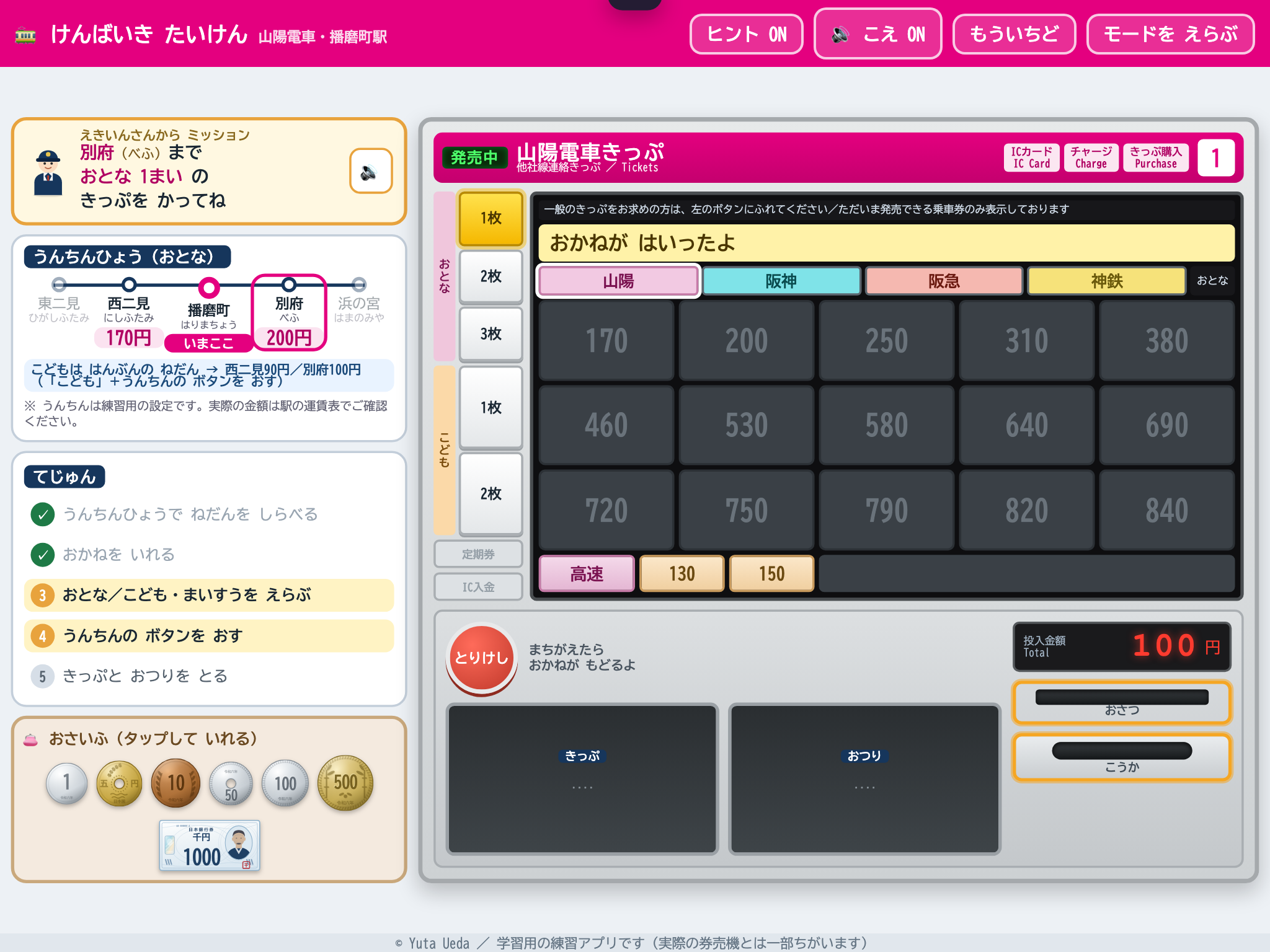This screenshot has width=1270, height=952.
Task: Click the 西二見 station on fare map
Action: 128,312
